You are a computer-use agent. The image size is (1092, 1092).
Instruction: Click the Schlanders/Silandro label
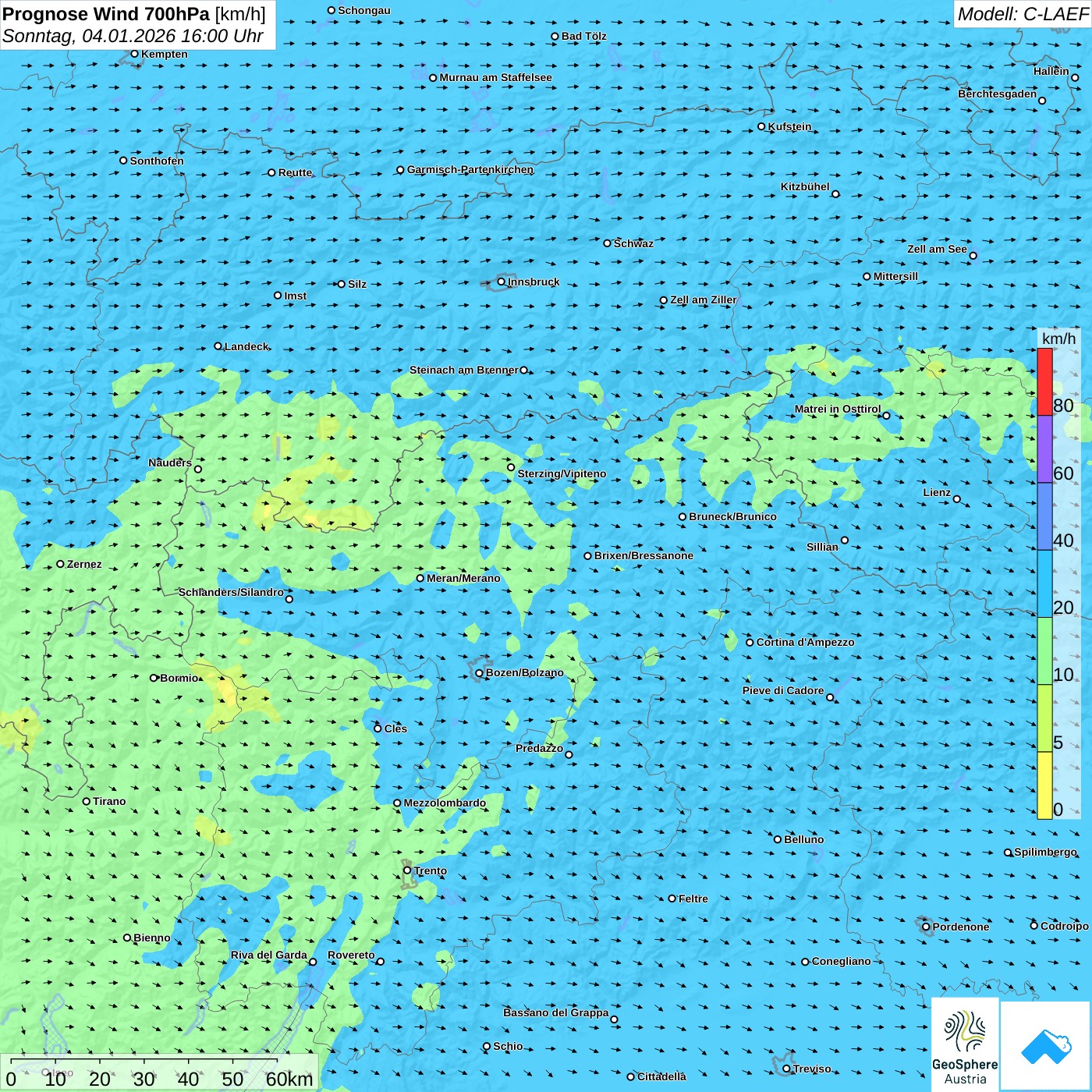coord(231,592)
